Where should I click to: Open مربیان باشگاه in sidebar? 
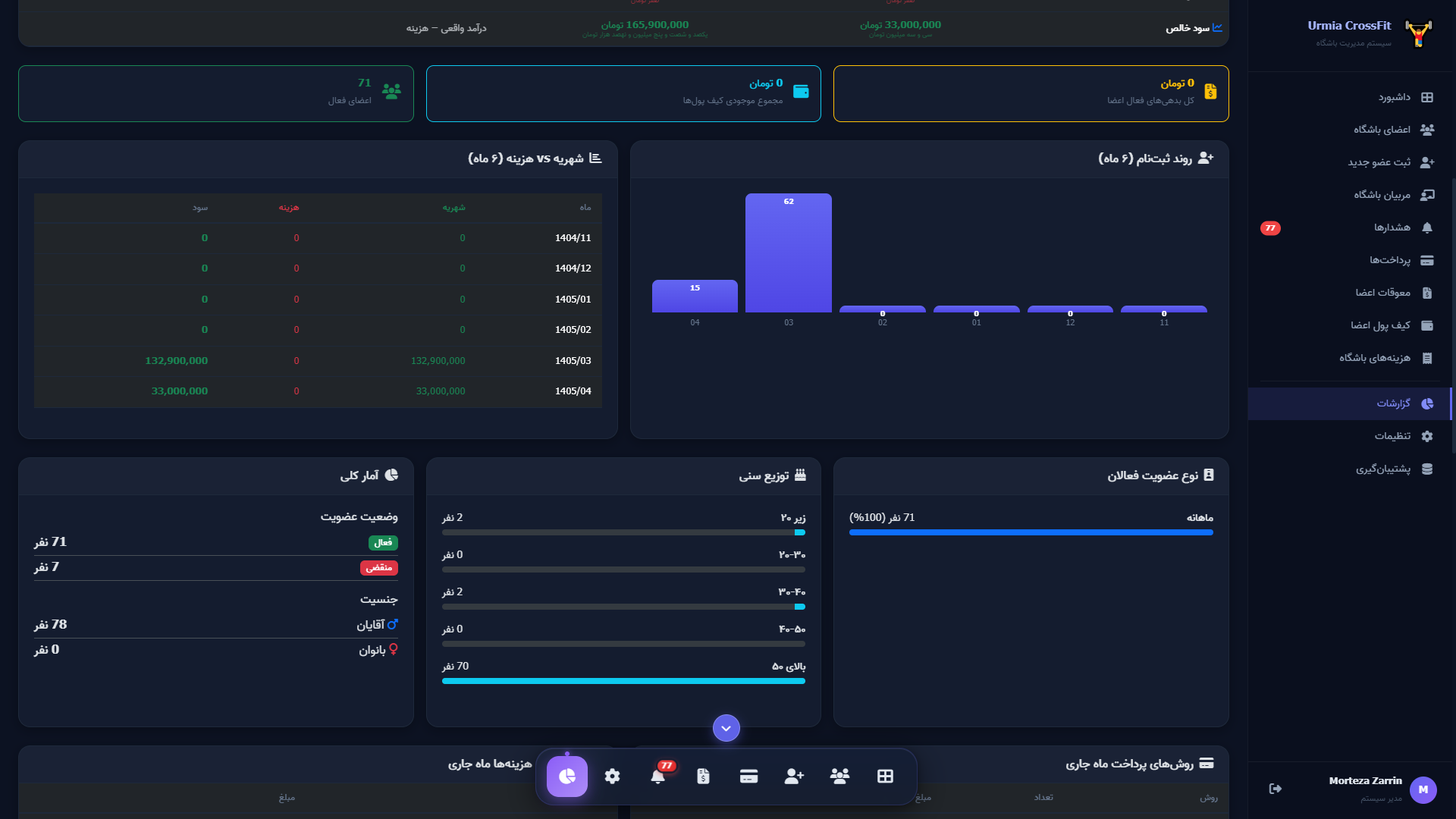pyautogui.click(x=1350, y=195)
